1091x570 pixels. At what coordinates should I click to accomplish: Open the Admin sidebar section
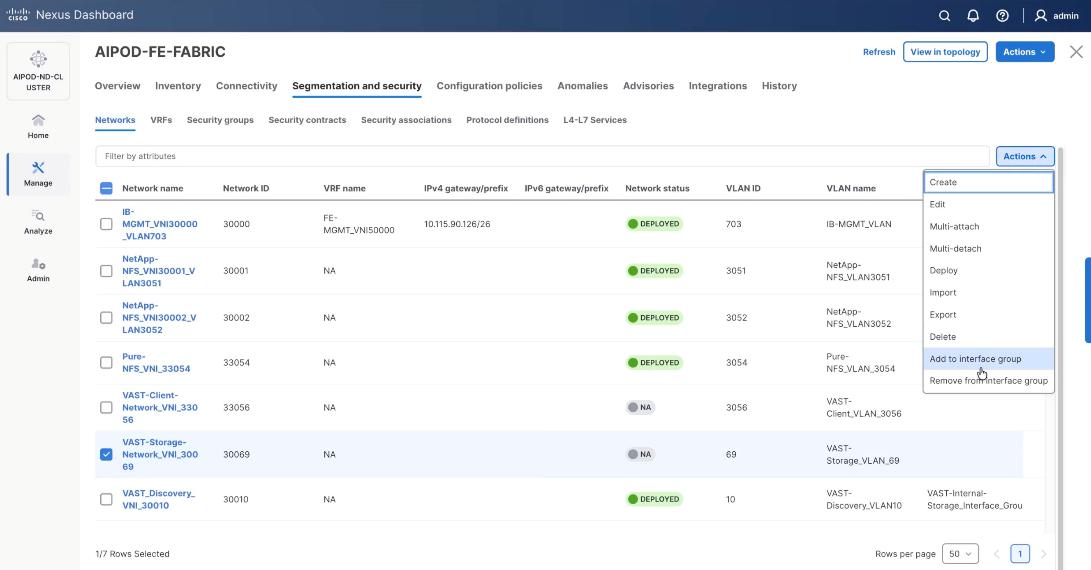coord(38,270)
